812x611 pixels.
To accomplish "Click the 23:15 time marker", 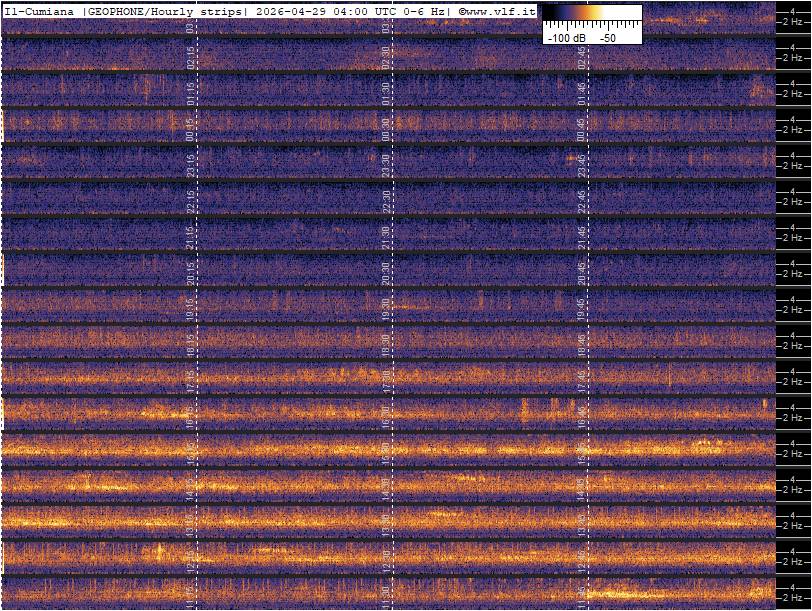I will (191, 165).
